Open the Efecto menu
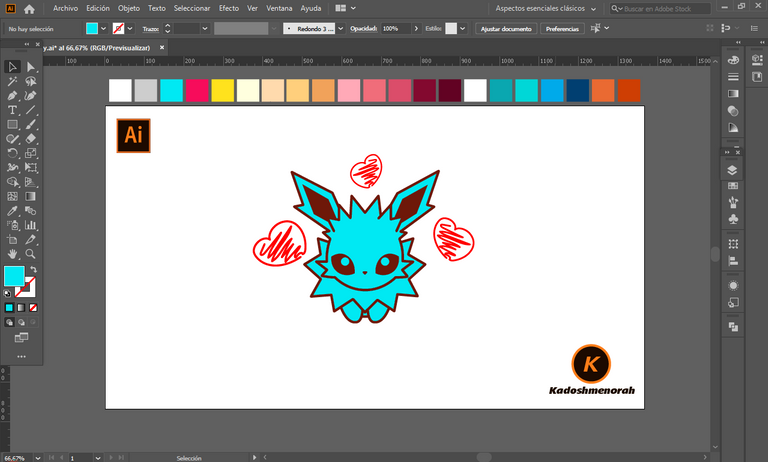 click(229, 8)
